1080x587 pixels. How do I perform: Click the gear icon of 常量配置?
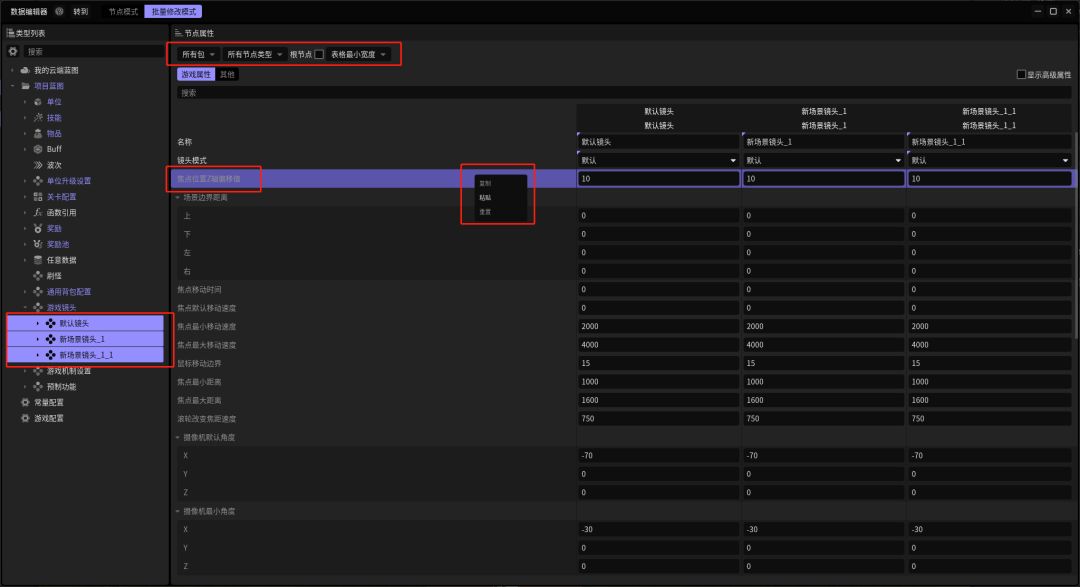coord(25,402)
